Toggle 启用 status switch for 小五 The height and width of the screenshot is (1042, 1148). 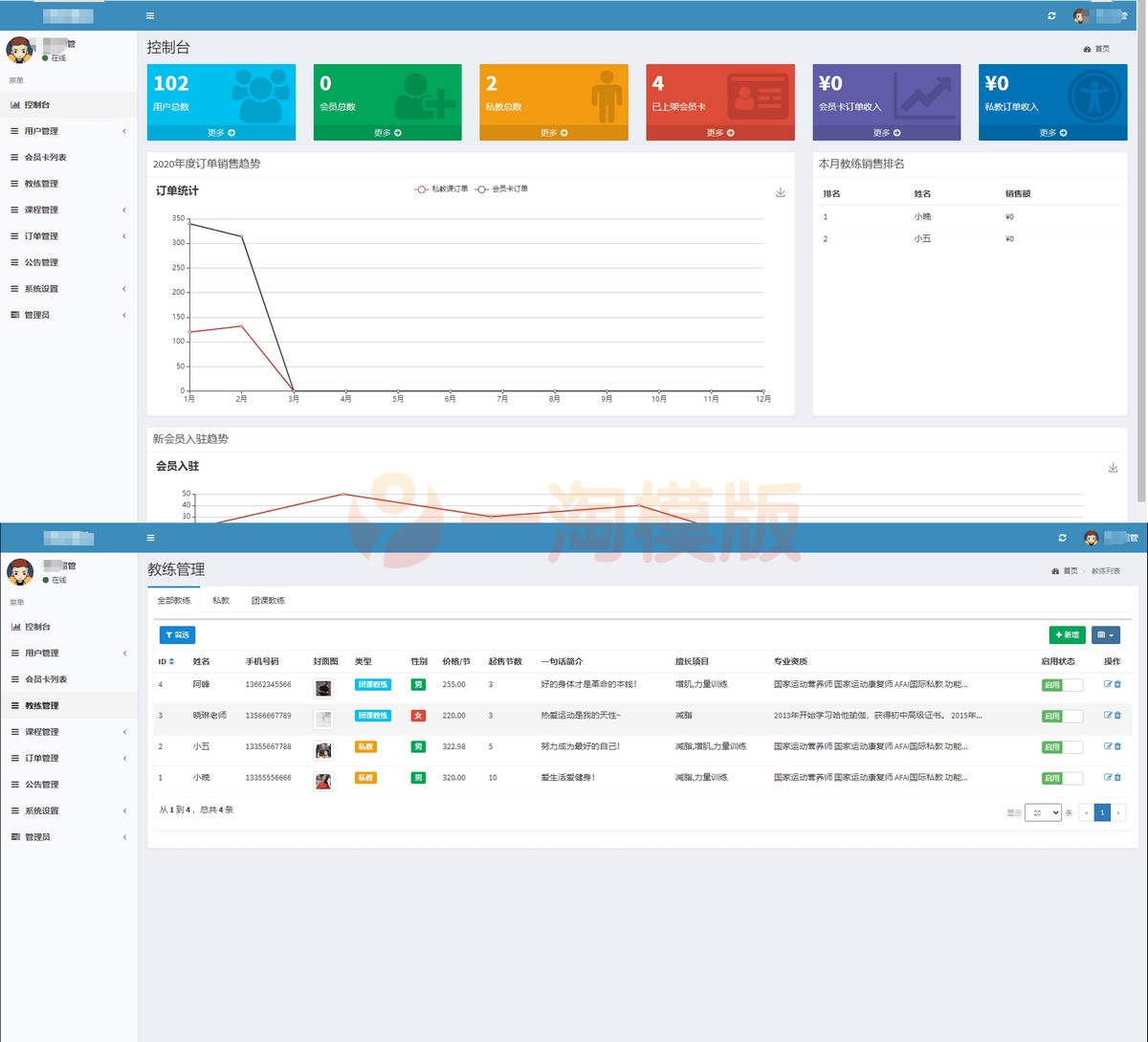pyautogui.click(x=1062, y=746)
